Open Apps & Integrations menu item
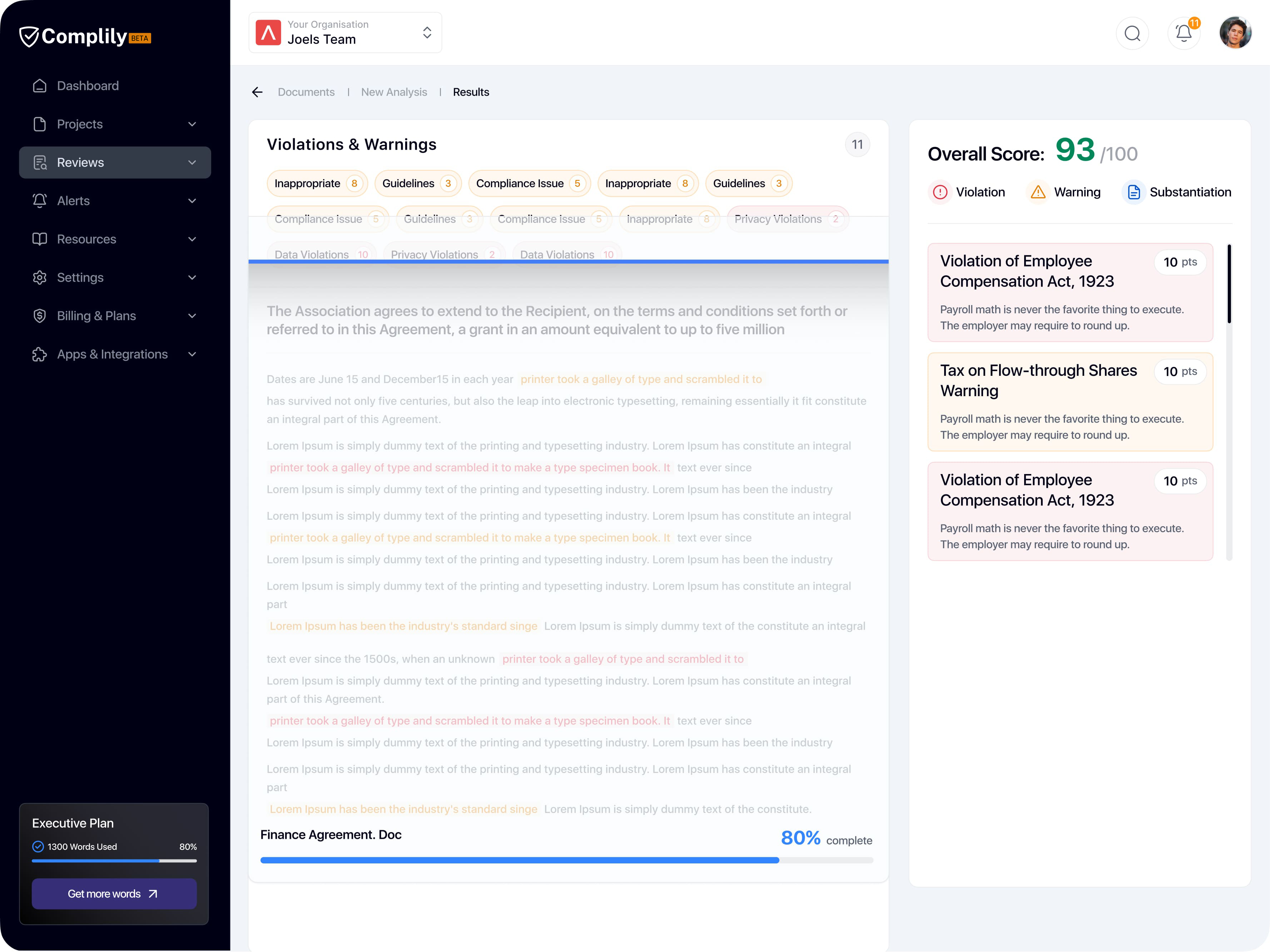1270x952 pixels. click(115, 354)
